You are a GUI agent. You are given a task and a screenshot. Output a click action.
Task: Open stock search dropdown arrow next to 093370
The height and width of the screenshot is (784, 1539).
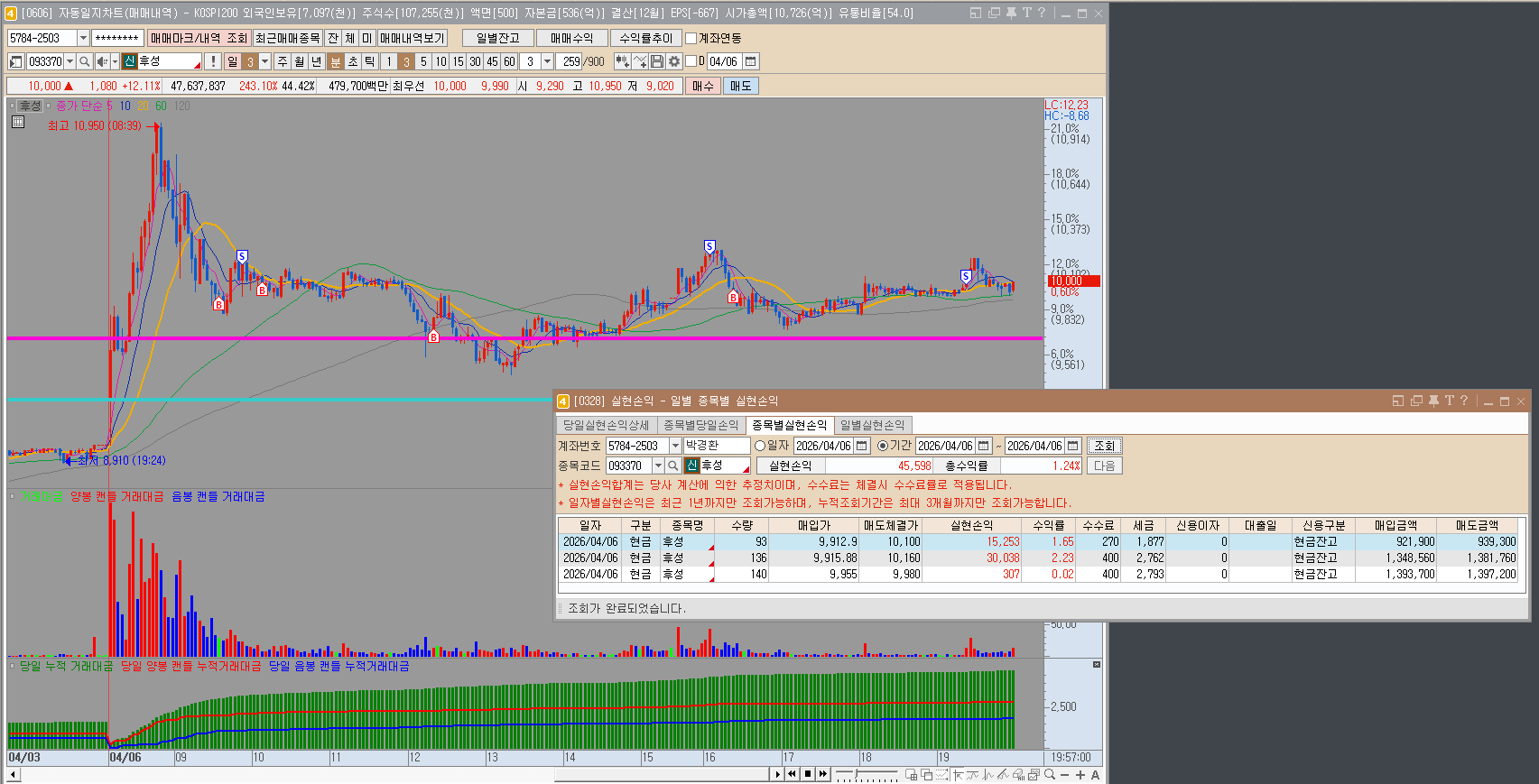point(70,61)
